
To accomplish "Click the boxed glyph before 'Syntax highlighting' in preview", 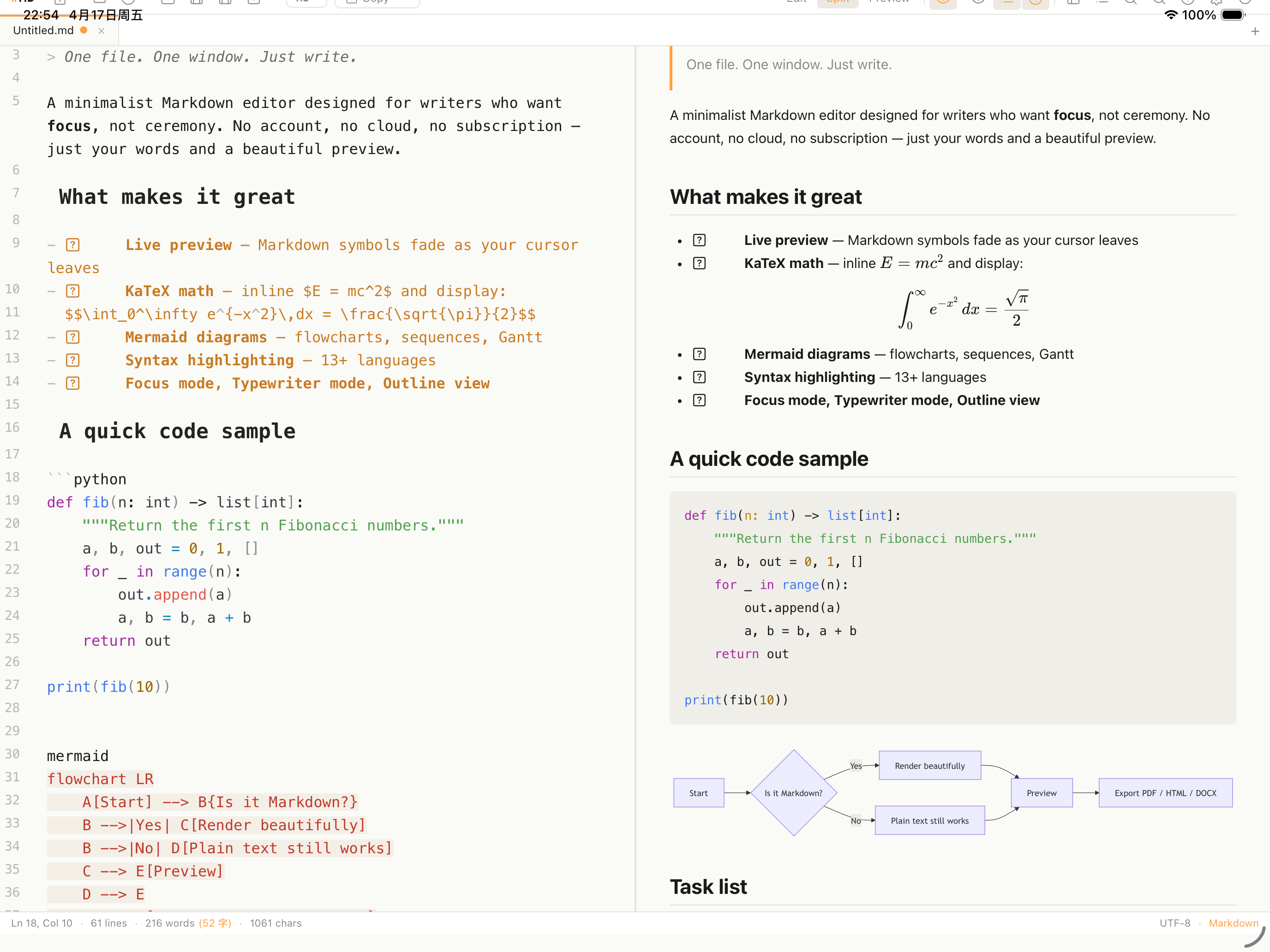I will (699, 377).
